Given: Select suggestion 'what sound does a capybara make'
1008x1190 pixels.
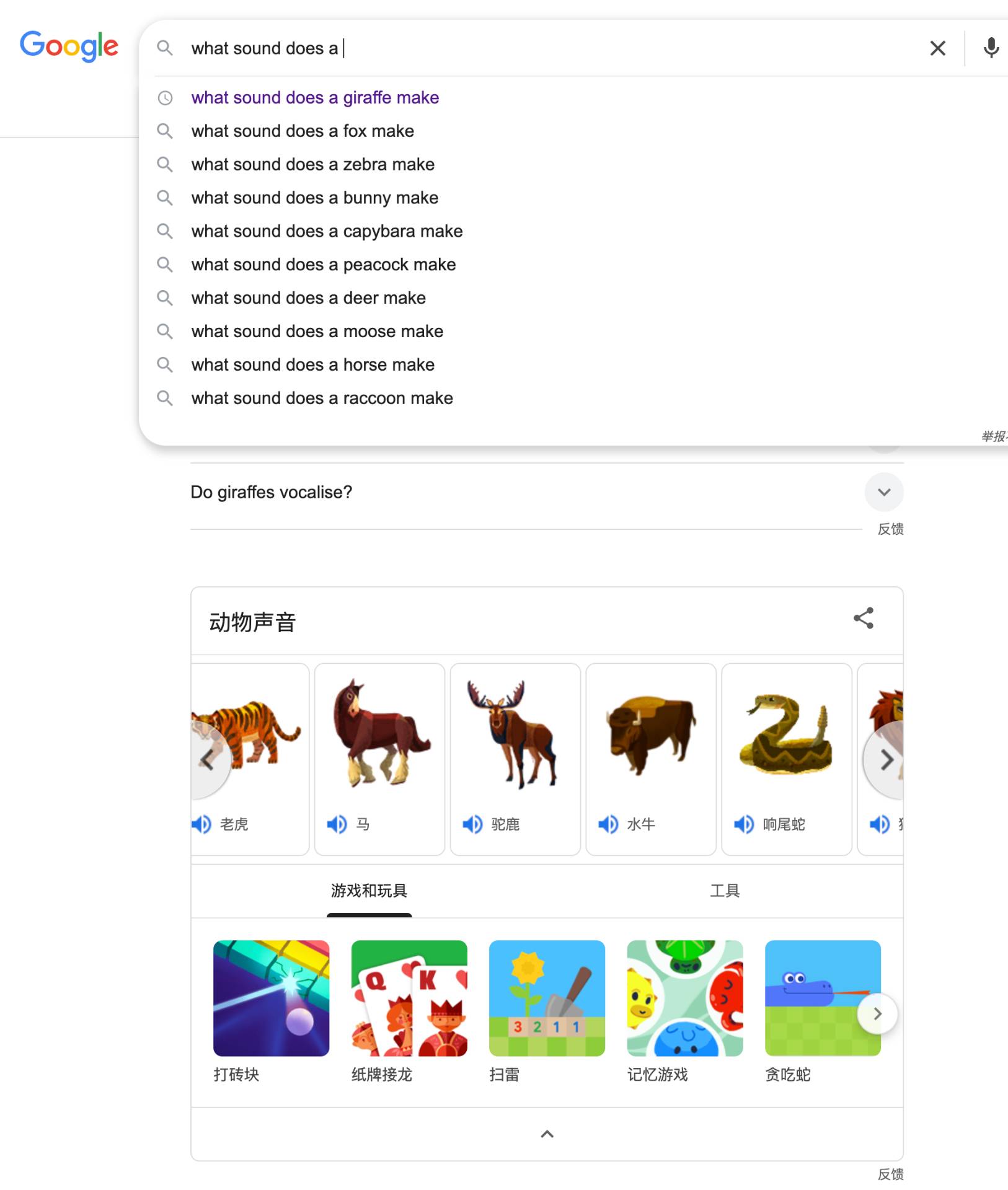Looking at the screenshot, I should pyautogui.click(x=327, y=232).
